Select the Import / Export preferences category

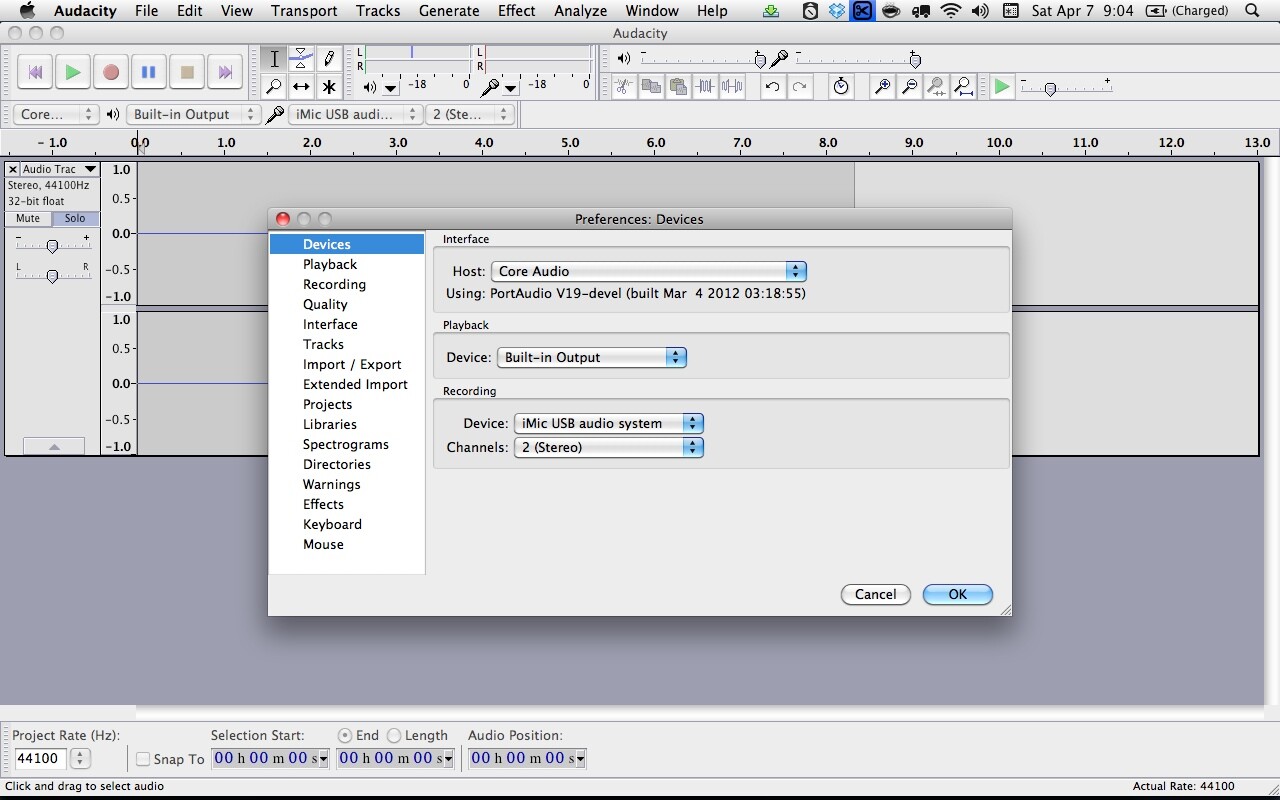(352, 364)
